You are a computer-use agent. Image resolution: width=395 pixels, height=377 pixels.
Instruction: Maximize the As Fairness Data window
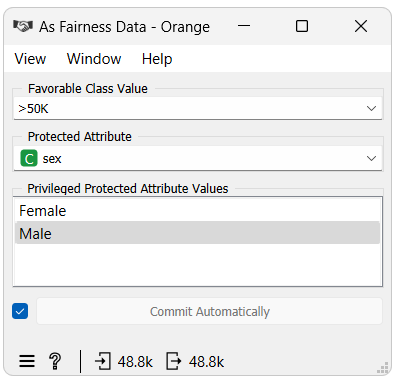302,26
